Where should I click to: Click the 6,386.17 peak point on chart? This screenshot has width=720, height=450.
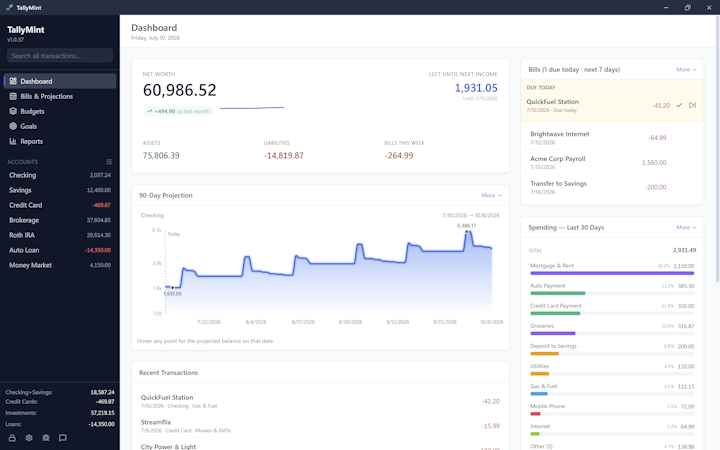pos(467,232)
